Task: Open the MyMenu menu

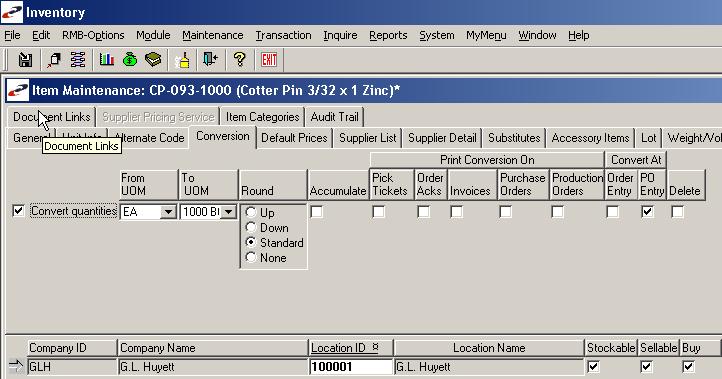Action: click(x=486, y=35)
